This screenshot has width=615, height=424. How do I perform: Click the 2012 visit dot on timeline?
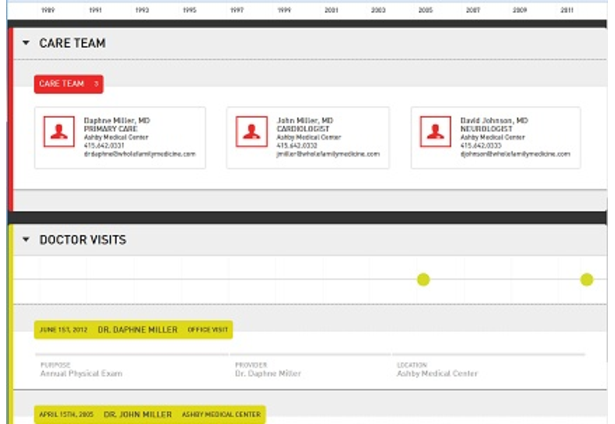586,280
